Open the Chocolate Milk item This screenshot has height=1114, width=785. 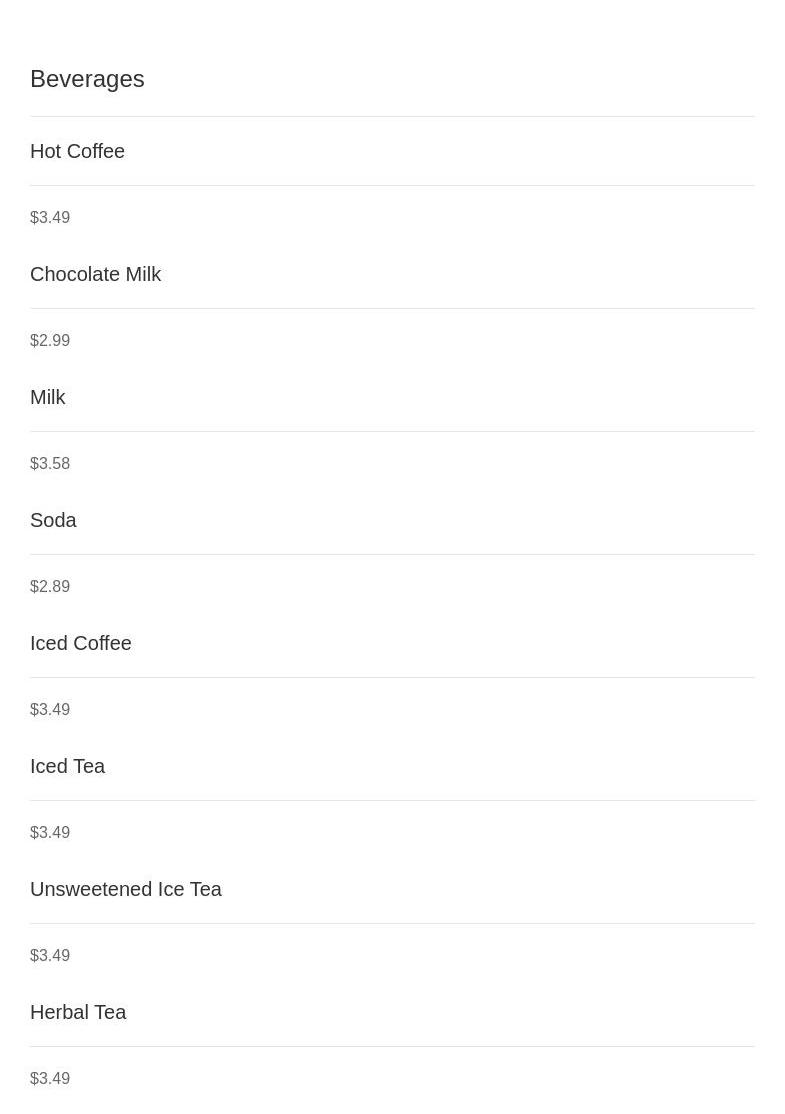pyautogui.click(x=96, y=274)
